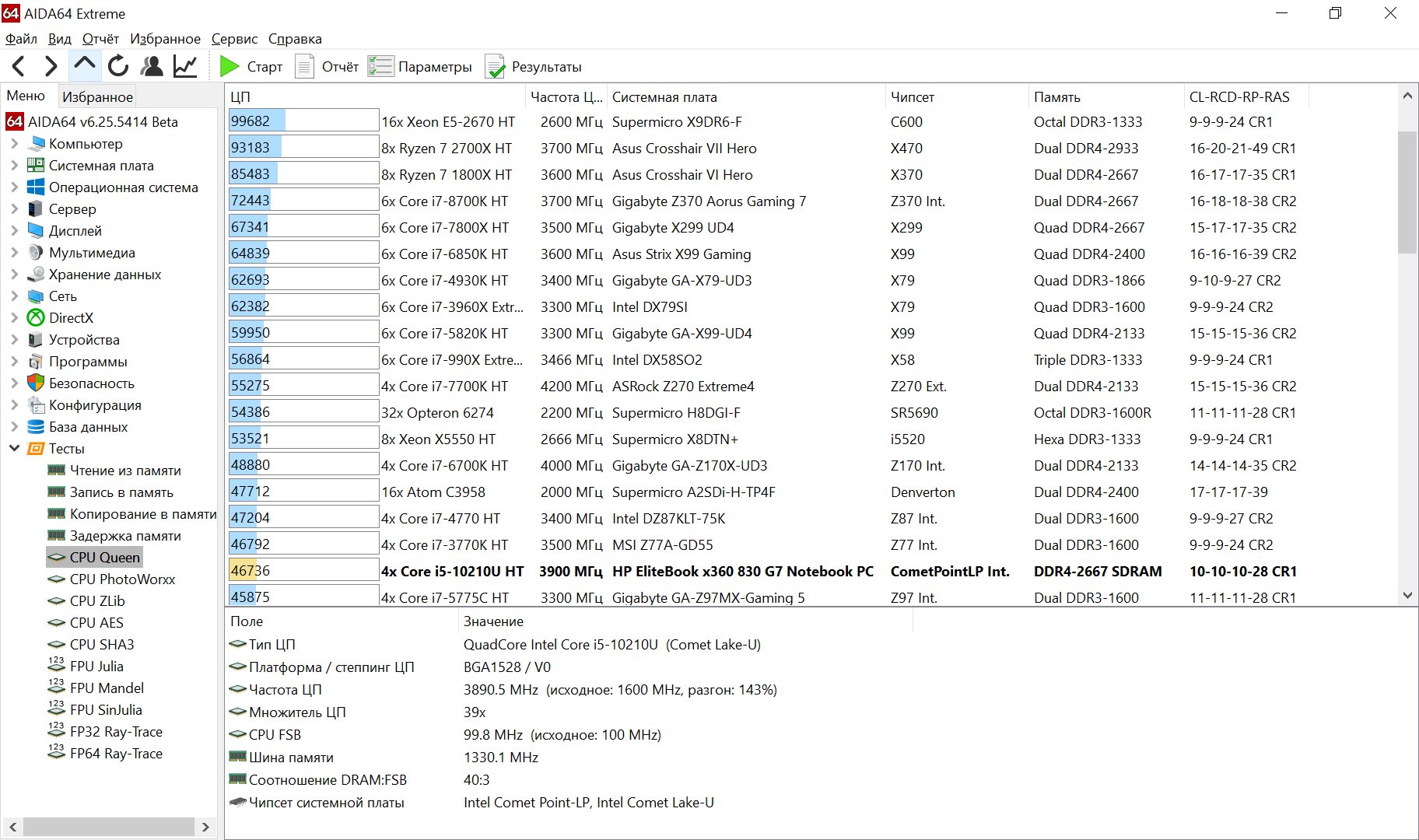This screenshot has height=840, width=1419.
Task: Open the Отчёт toolbar button
Action: click(327, 67)
